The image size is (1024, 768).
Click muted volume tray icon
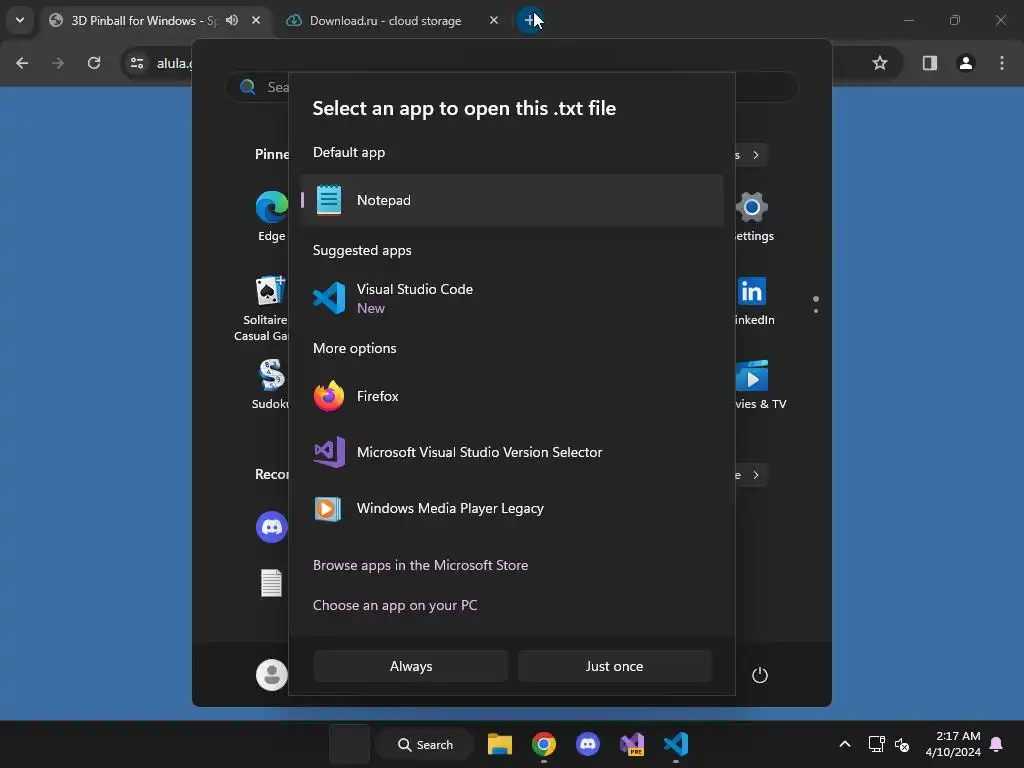tap(902, 744)
